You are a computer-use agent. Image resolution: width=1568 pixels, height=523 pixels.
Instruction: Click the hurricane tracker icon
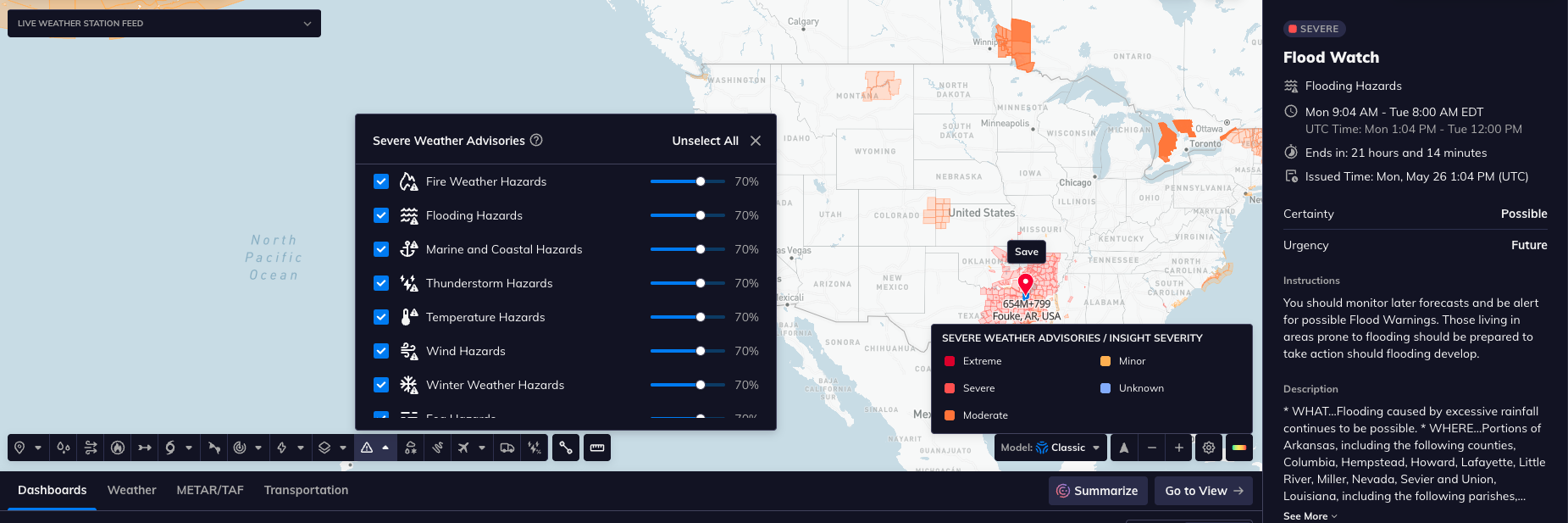170,448
